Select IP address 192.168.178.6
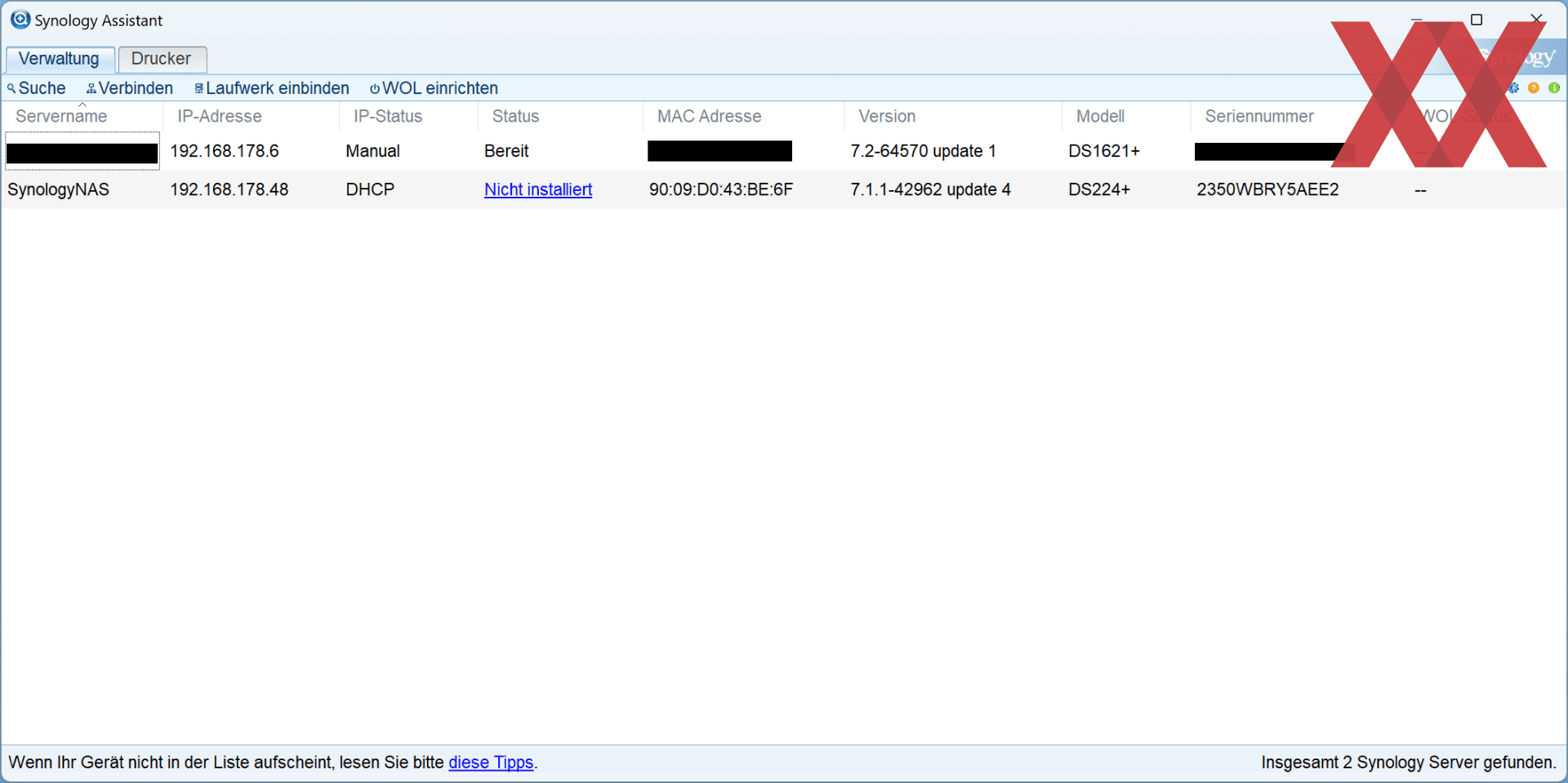Viewport: 1568px width, 783px height. click(x=225, y=151)
